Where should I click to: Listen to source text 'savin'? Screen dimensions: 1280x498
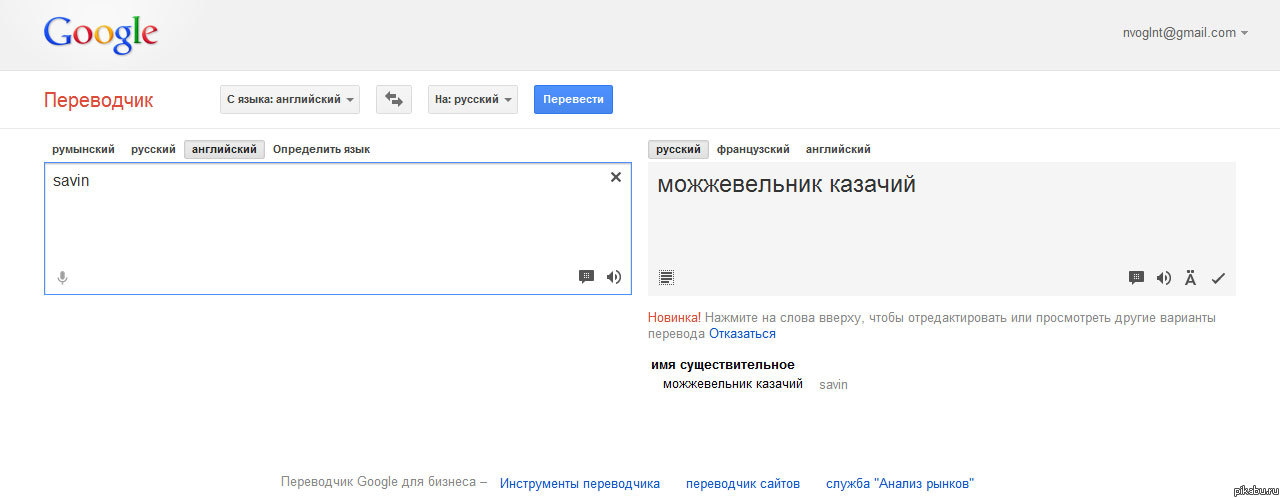tap(613, 277)
